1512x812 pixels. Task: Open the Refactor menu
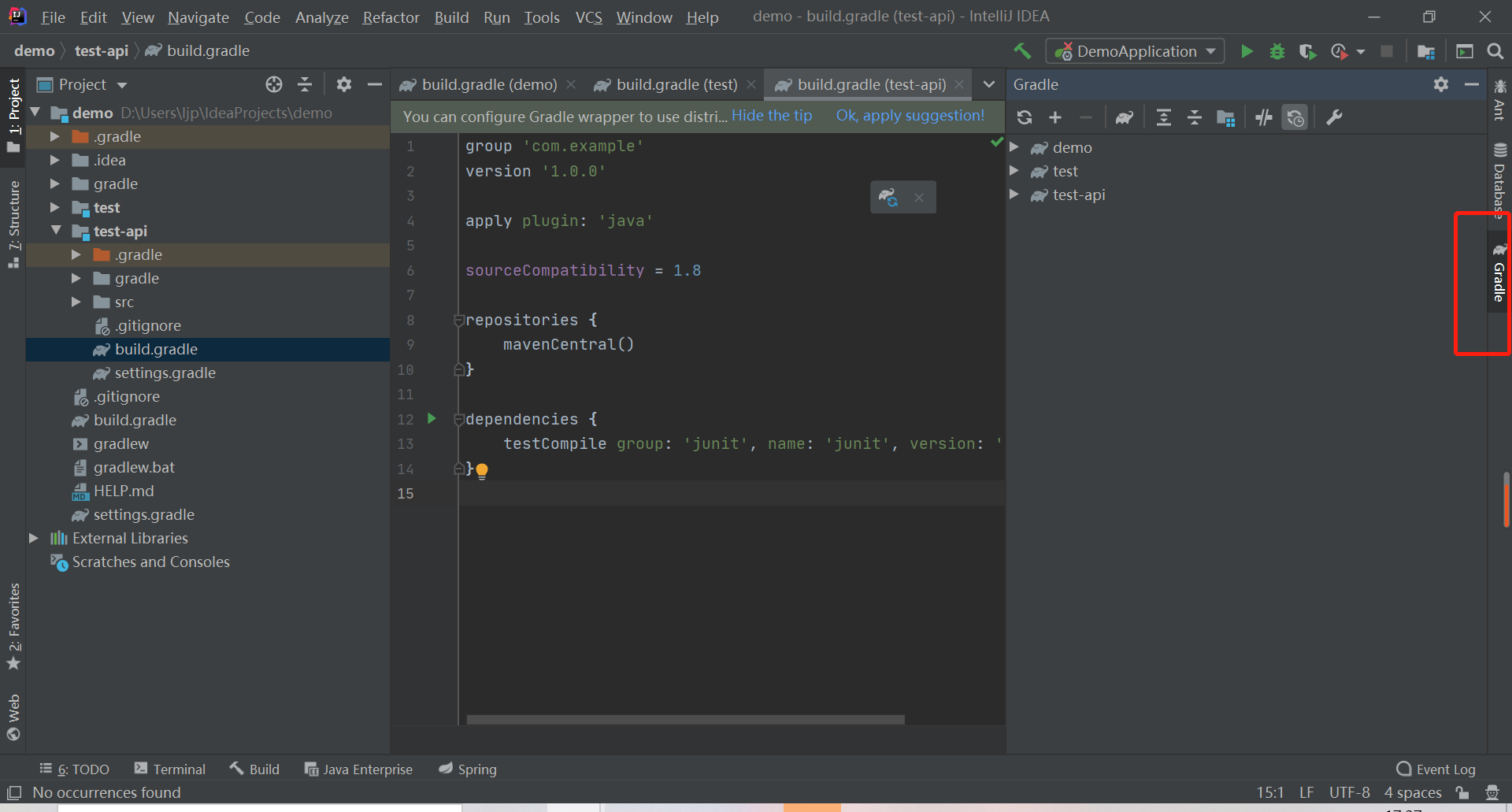[391, 17]
